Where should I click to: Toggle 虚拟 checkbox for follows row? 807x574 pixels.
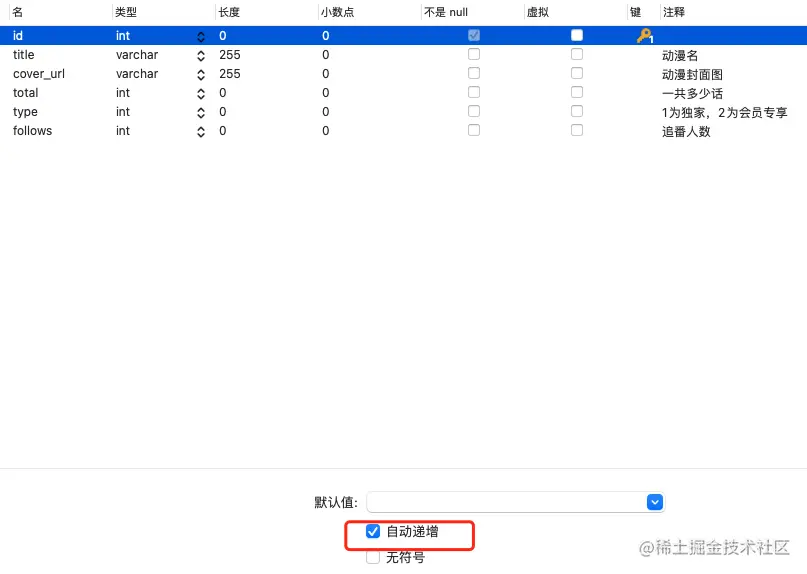pyautogui.click(x=577, y=130)
